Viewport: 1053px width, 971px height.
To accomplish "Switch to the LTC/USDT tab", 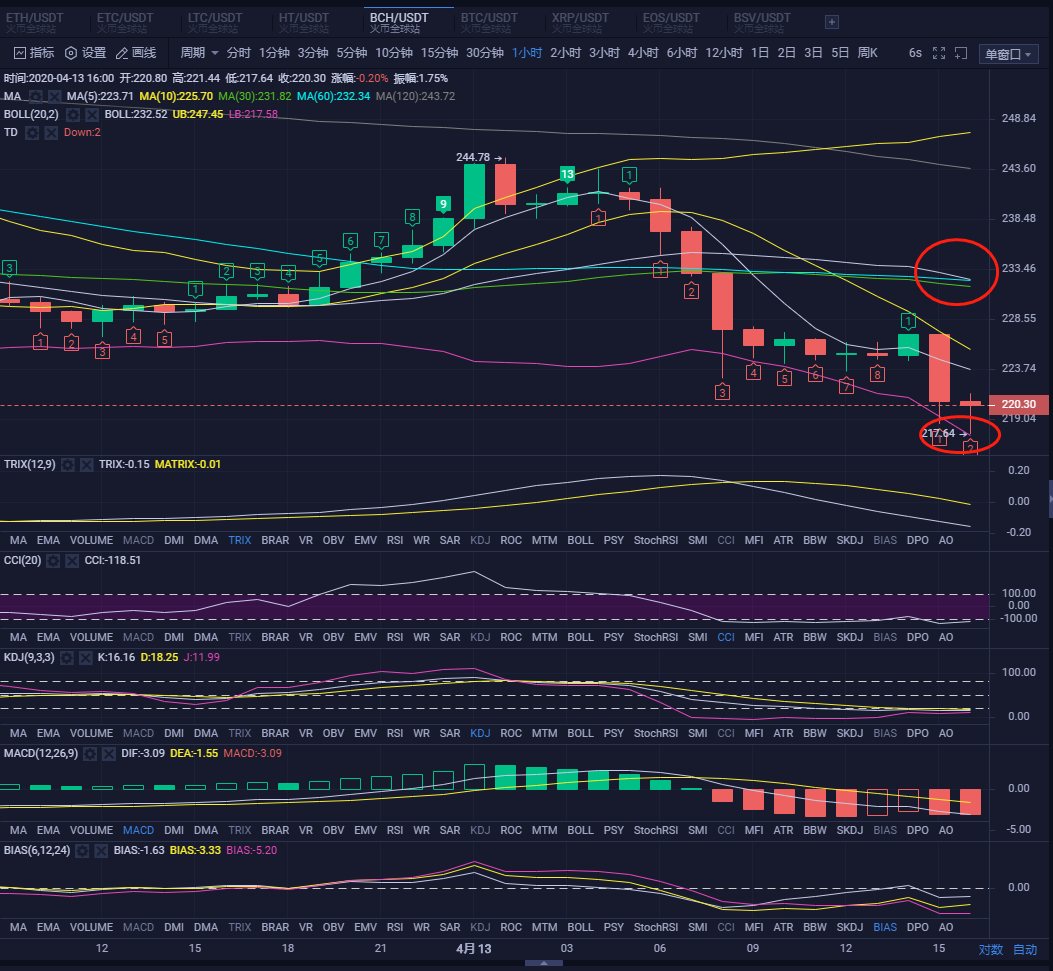I will click(215, 22).
